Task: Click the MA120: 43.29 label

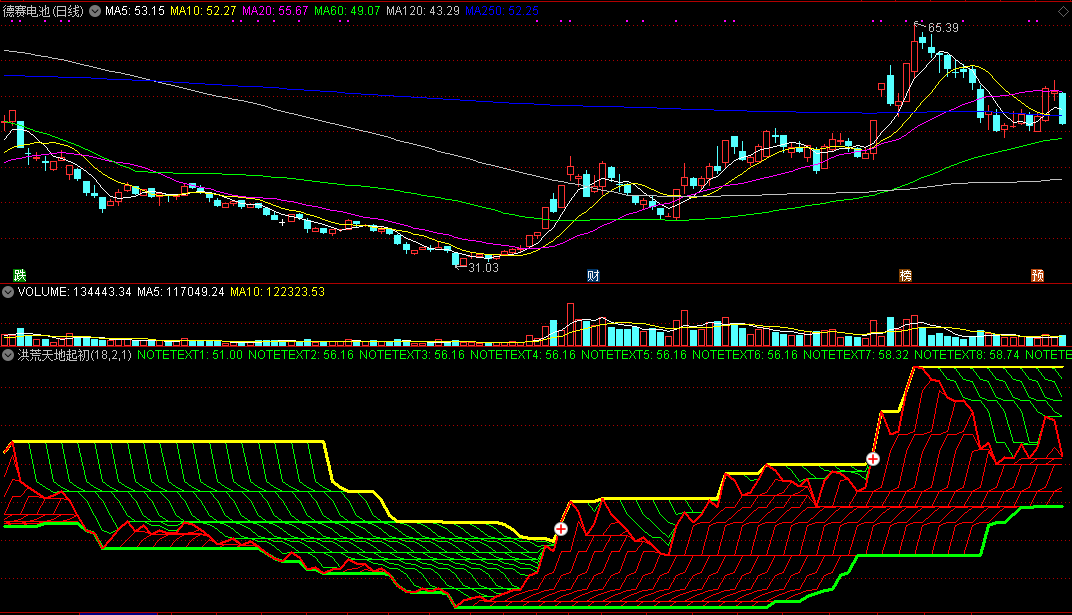Action: pos(423,11)
